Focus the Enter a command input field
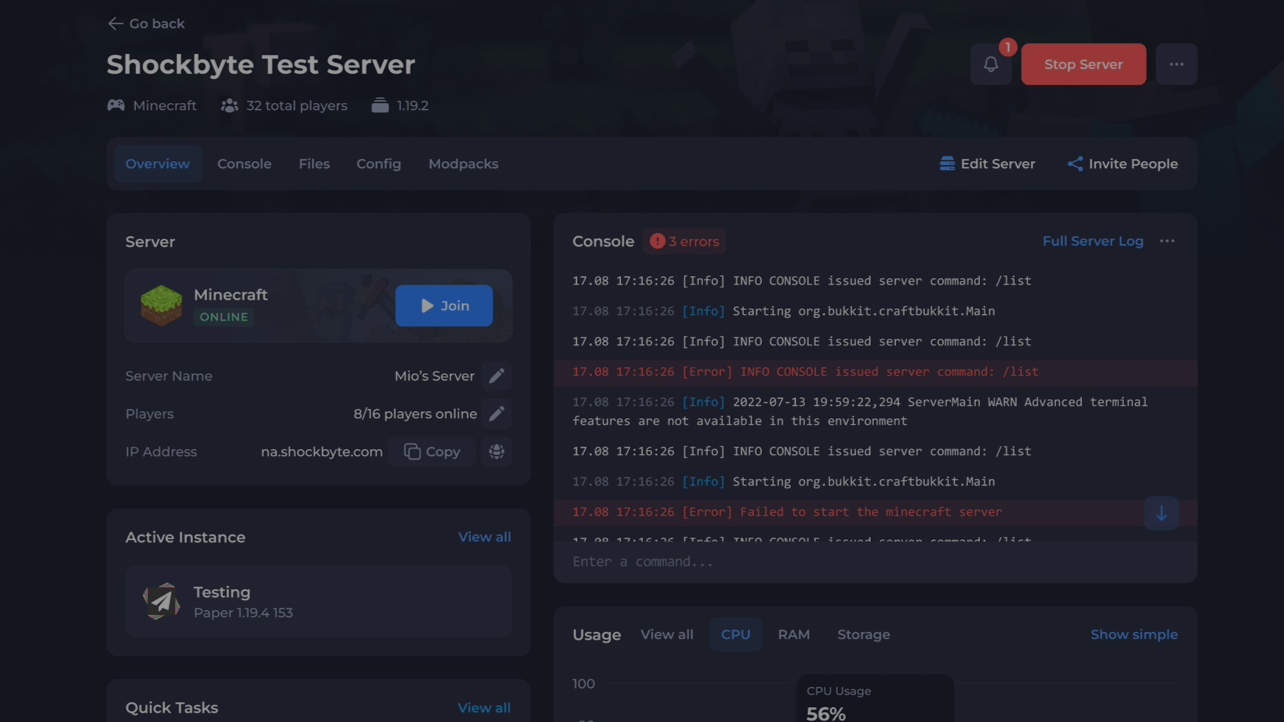1284x722 pixels. (x=875, y=562)
